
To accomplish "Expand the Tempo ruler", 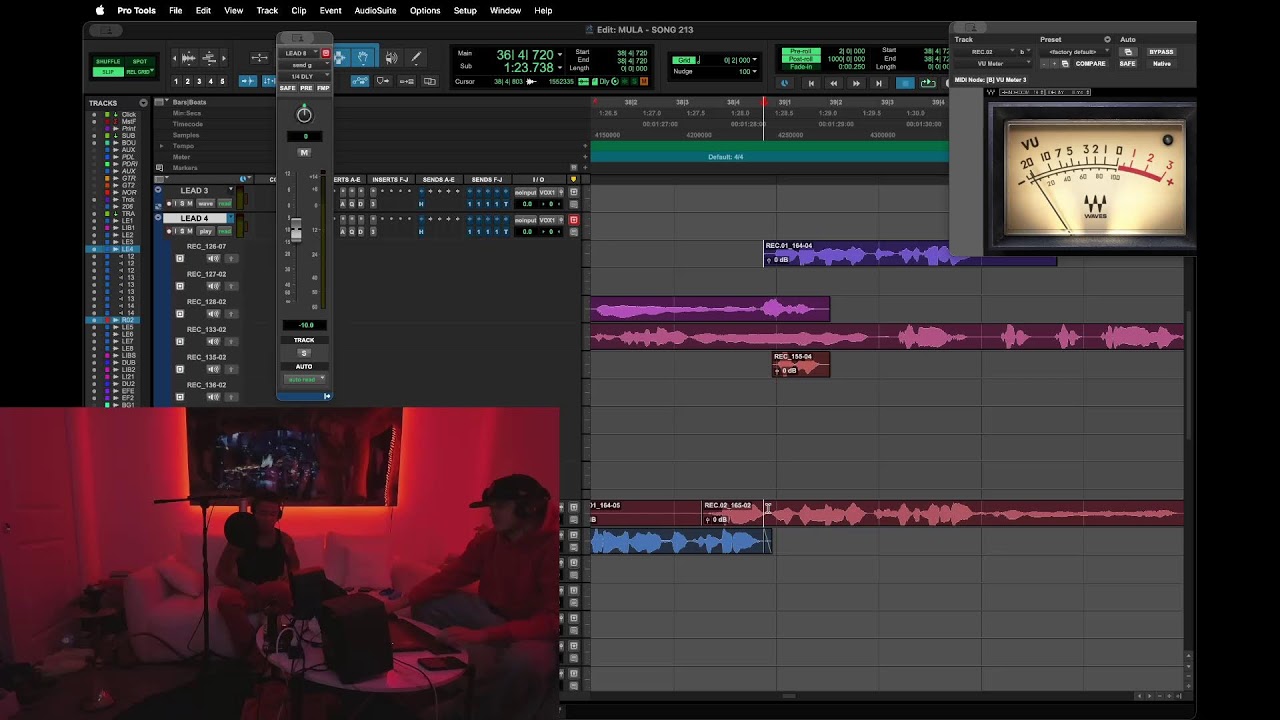I will pyautogui.click(x=161, y=146).
